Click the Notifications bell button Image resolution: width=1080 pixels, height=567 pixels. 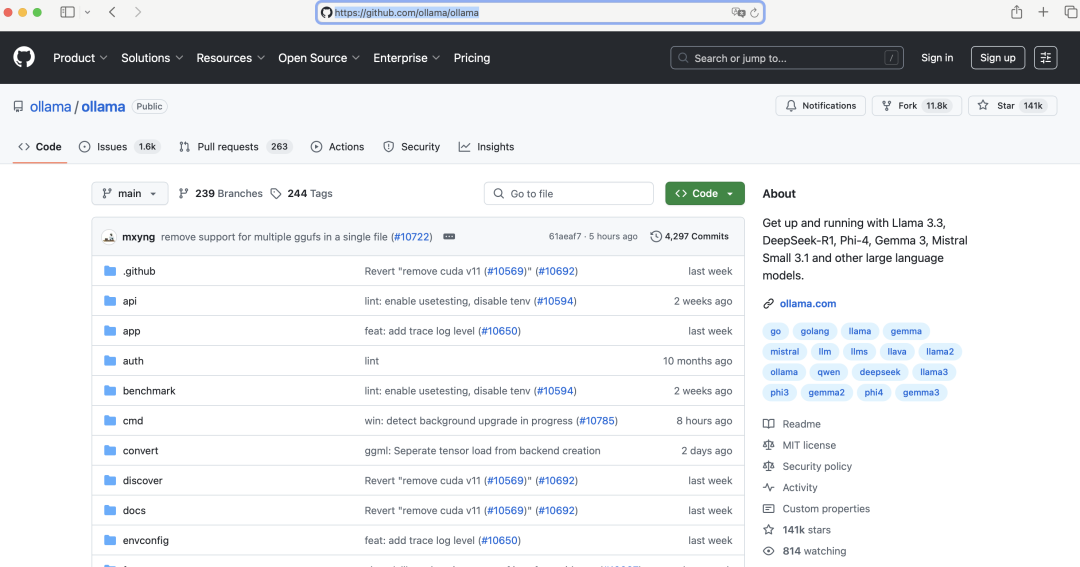tap(820, 105)
